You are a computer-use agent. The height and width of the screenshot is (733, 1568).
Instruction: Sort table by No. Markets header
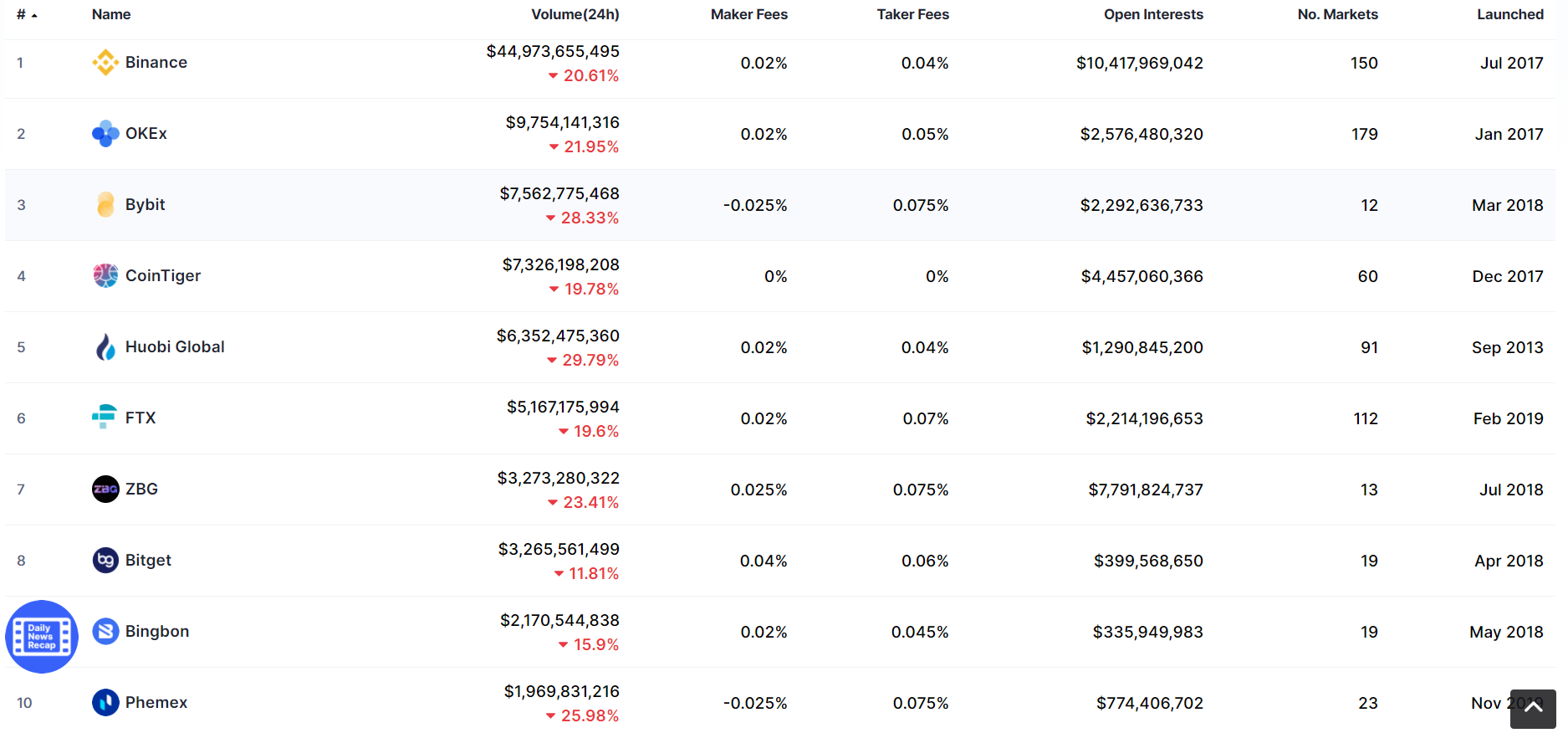(x=1338, y=14)
